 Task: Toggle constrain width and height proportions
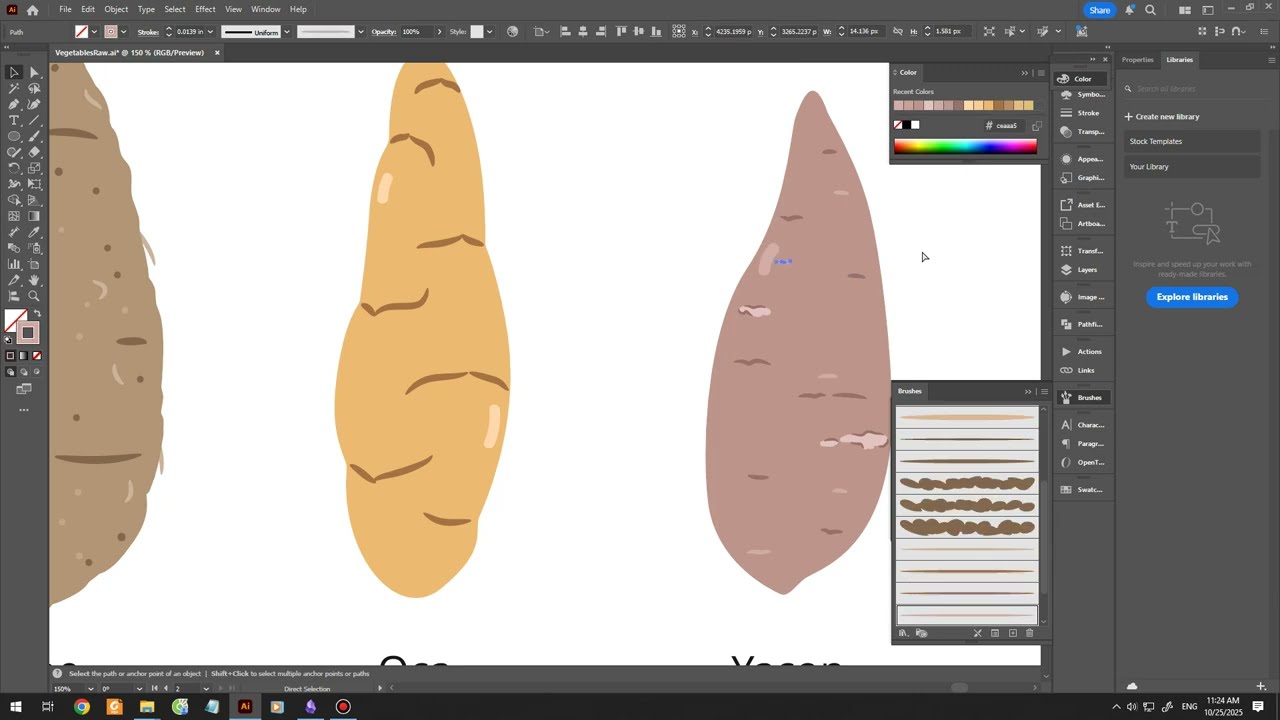coord(897,32)
